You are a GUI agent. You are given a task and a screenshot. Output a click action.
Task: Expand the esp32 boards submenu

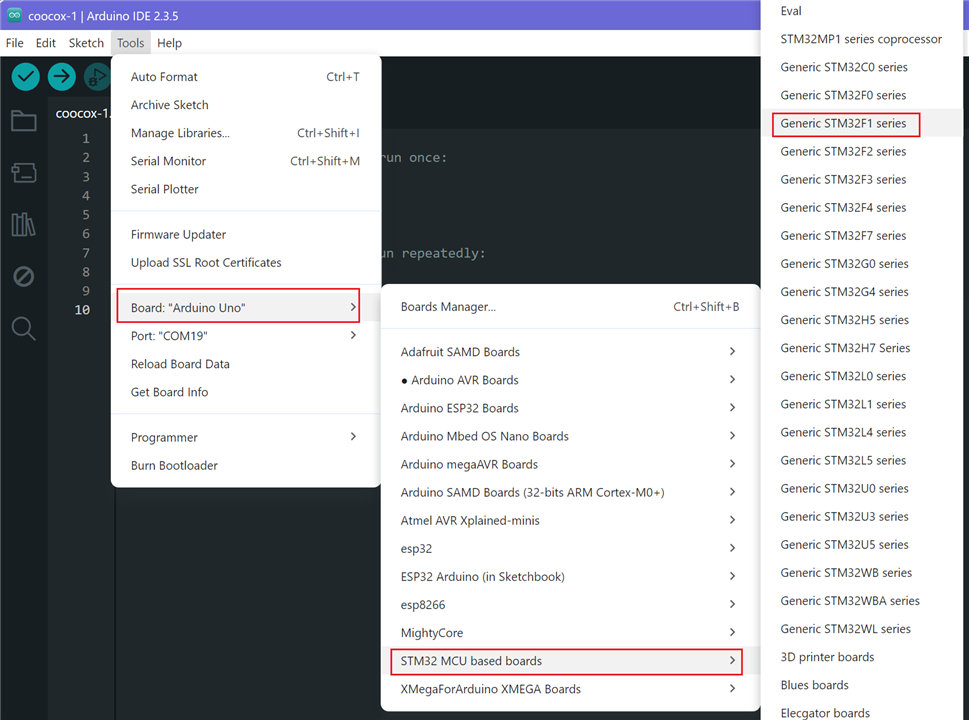[x=570, y=549]
